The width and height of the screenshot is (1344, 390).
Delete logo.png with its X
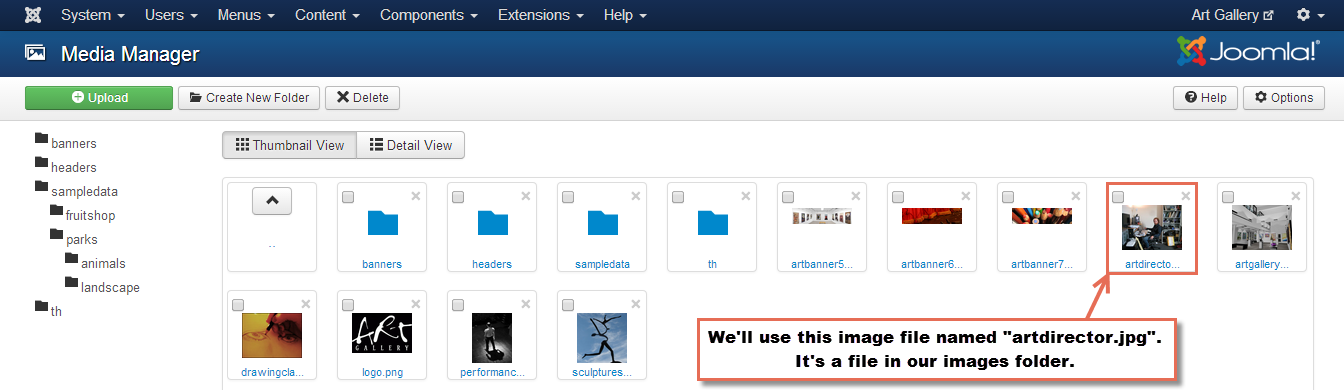click(x=416, y=304)
